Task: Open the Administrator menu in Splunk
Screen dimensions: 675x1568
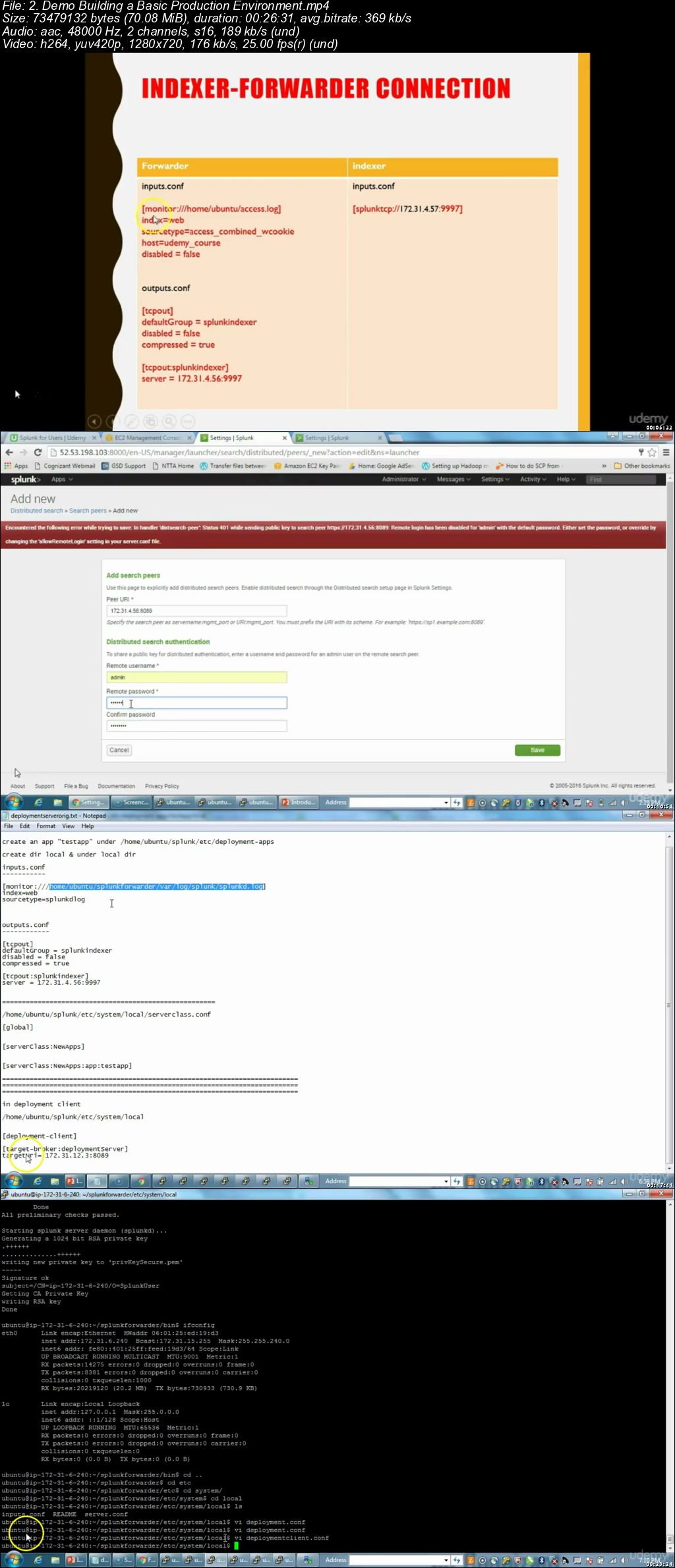Action: 404,480
